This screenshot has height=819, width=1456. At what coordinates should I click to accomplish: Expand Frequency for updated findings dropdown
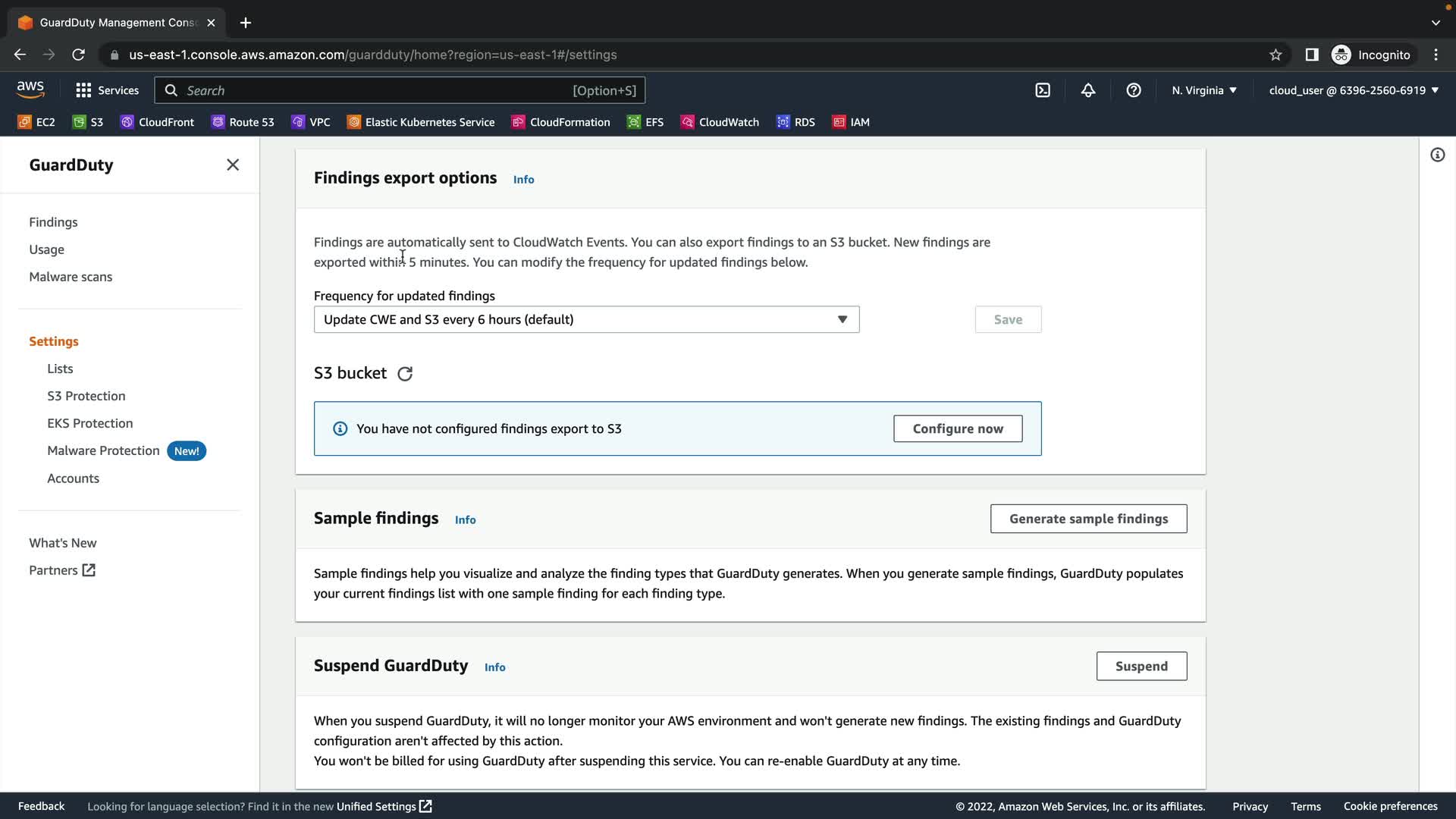pos(586,319)
